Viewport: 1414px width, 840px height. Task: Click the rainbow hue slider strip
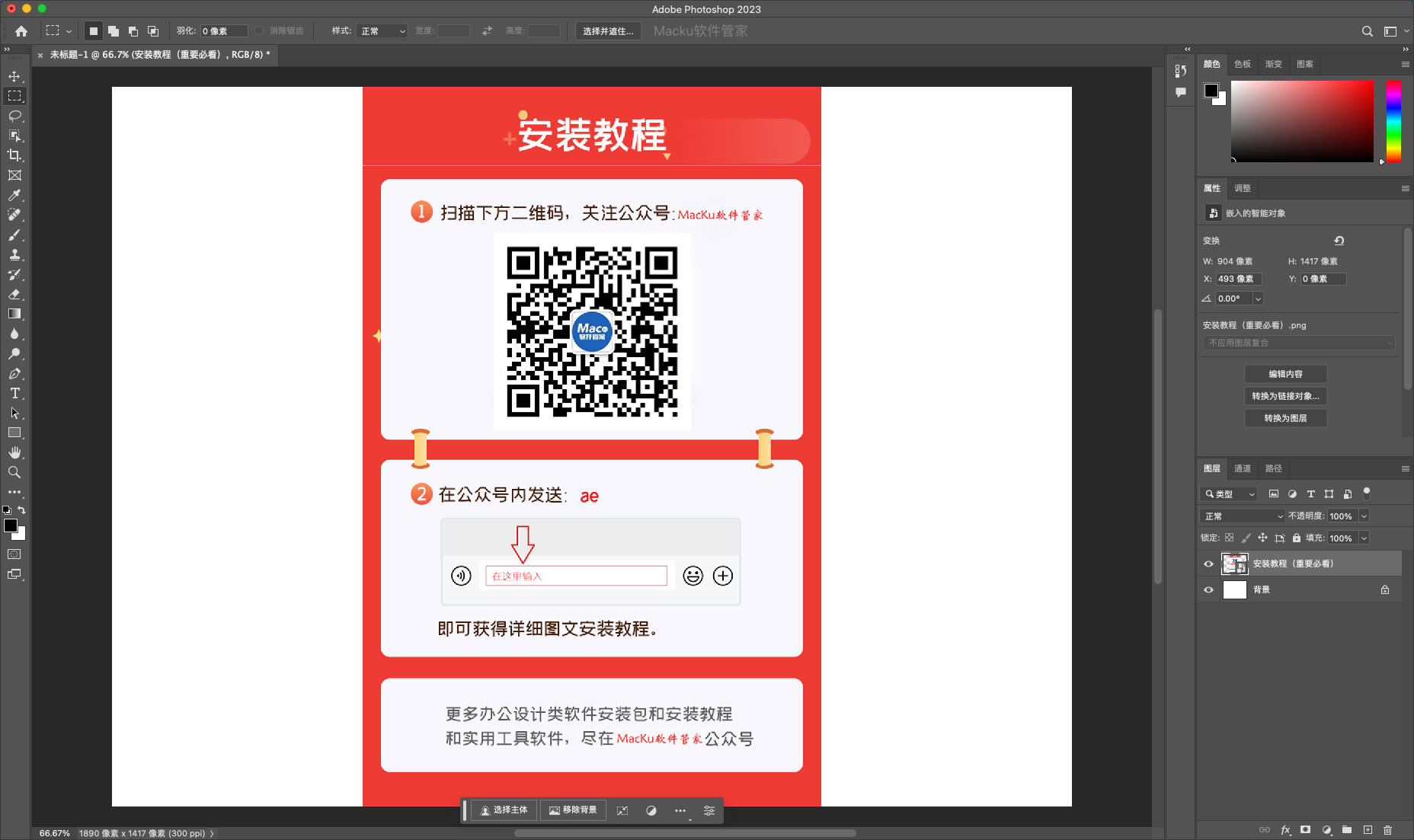(1393, 121)
